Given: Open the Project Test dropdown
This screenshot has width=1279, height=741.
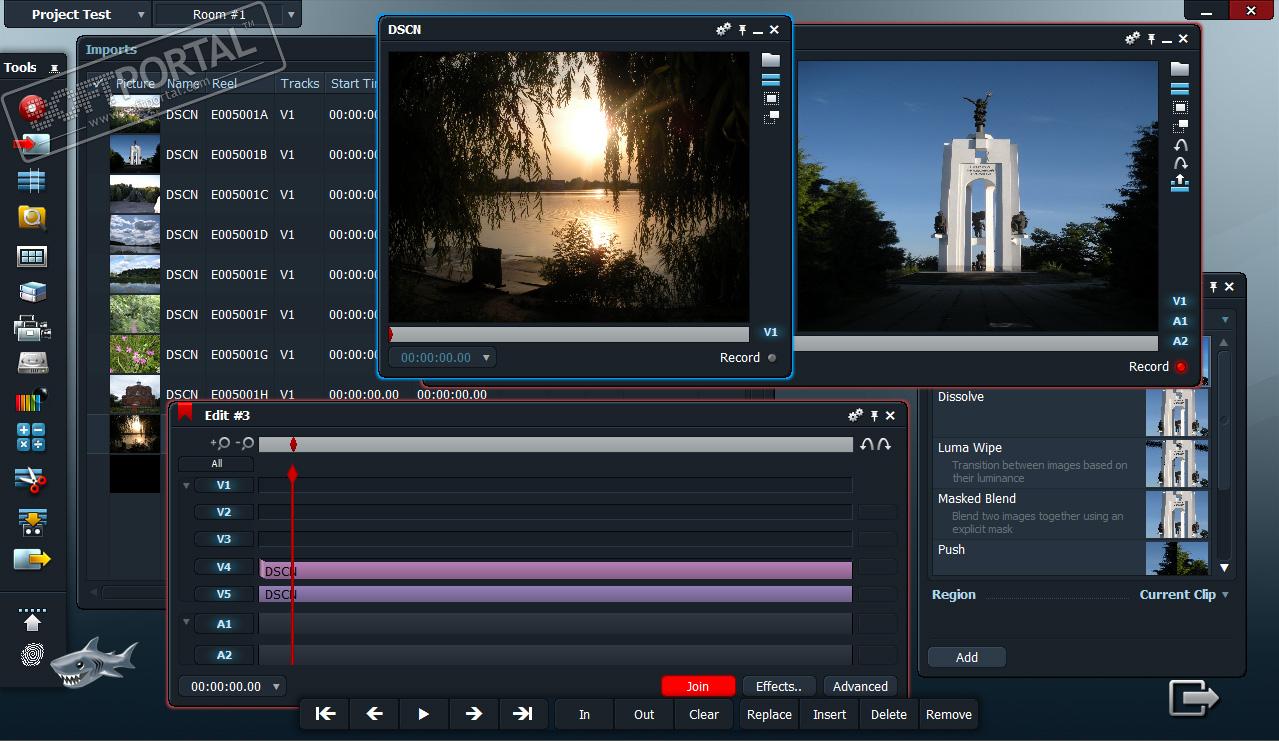Looking at the screenshot, I should pyautogui.click(x=141, y=15).
